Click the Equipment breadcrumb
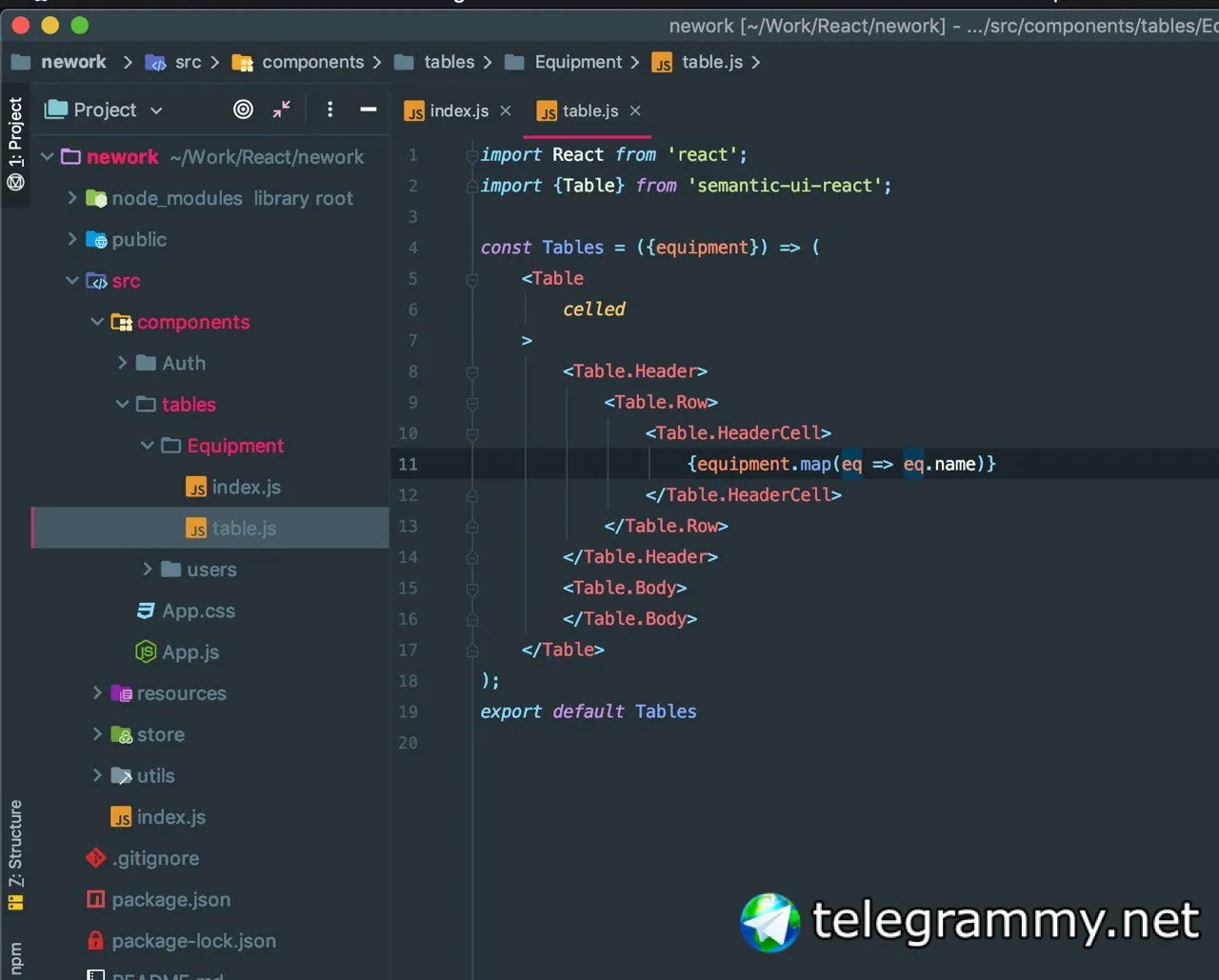This screenshot has height=980, width=1219. (x=578, y=62)
